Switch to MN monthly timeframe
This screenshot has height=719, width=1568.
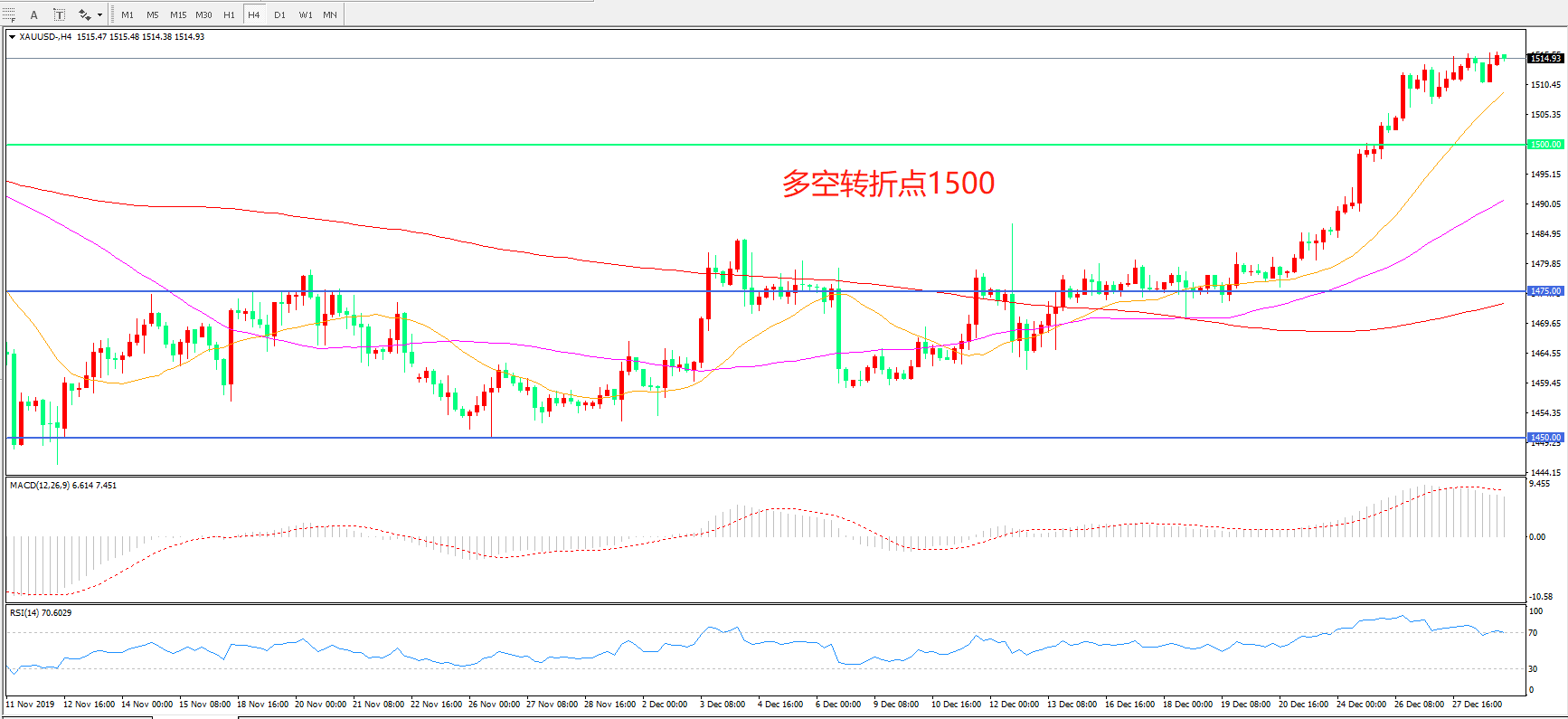click(x=330, y=14)
